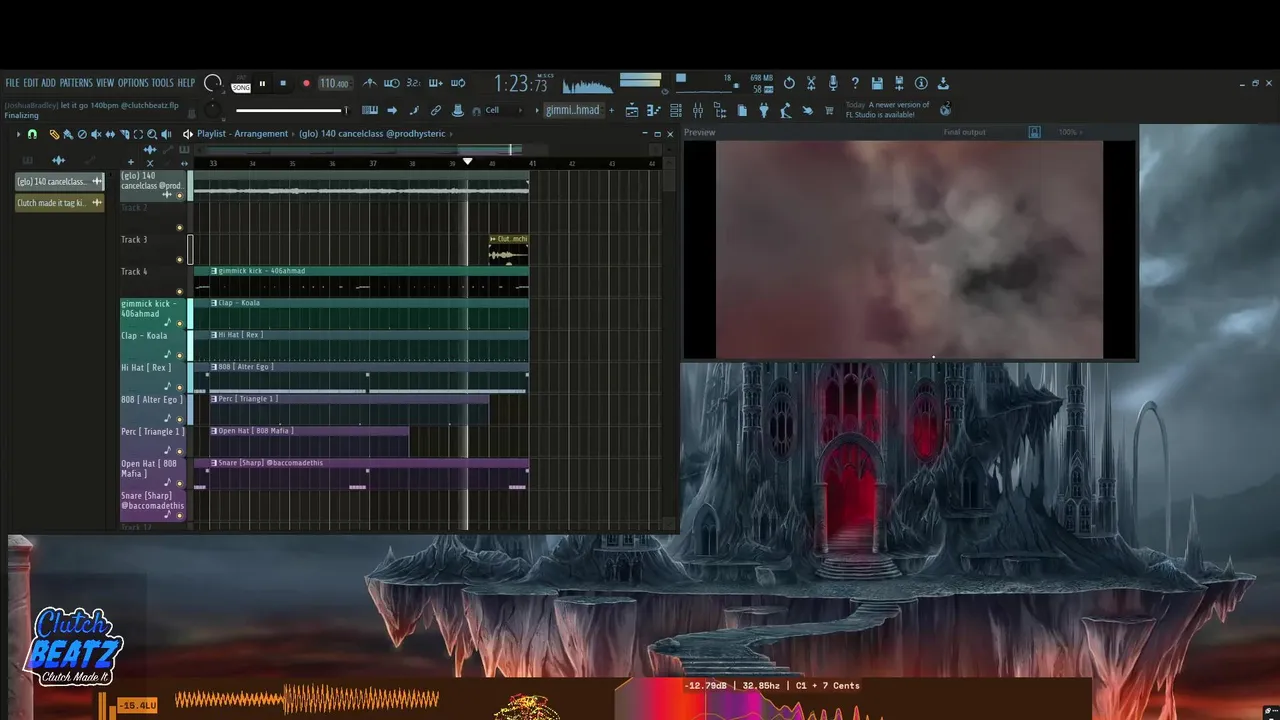Click the one-click audio recording microphone
The height and width of the screenshot is (720, 1280).
tap(833, 83)
